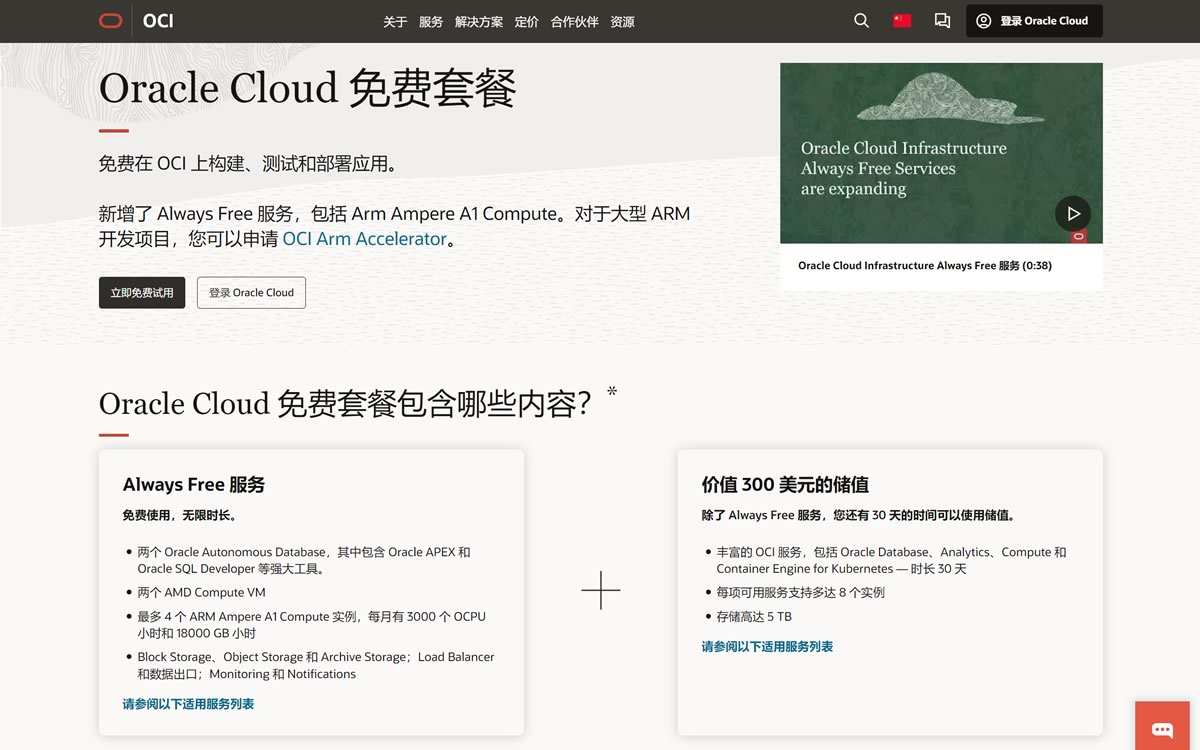Screen dimensions: 1200x750
Task: Click 除了 Always Free 服务，您还有 30 天 text
Action: [x=860, y=516]
